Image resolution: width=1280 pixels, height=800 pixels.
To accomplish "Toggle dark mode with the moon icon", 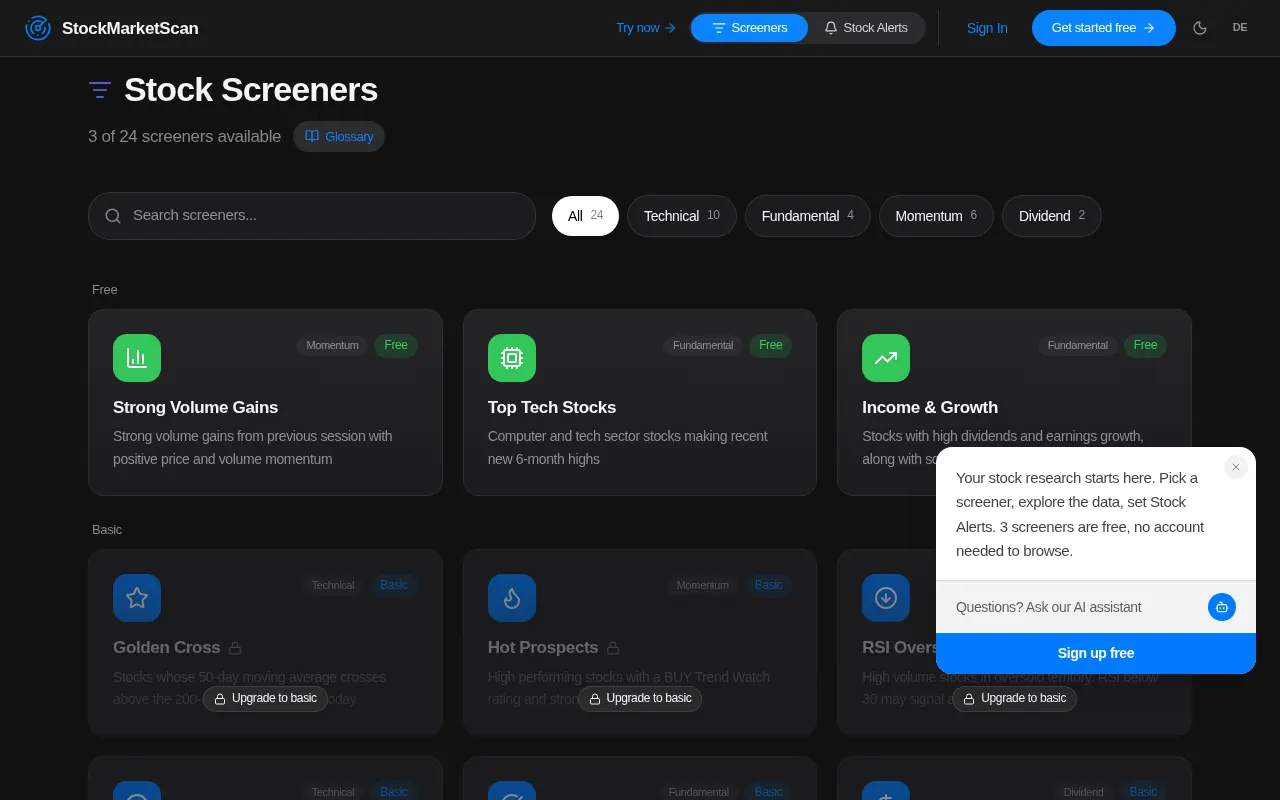I will coord(1200,28).
